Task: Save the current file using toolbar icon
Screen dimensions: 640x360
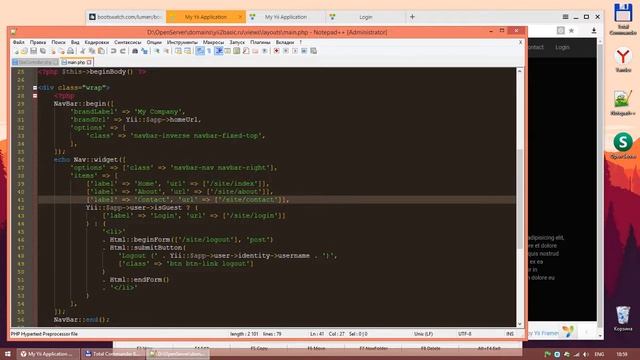Action: [x=33, y=51]
